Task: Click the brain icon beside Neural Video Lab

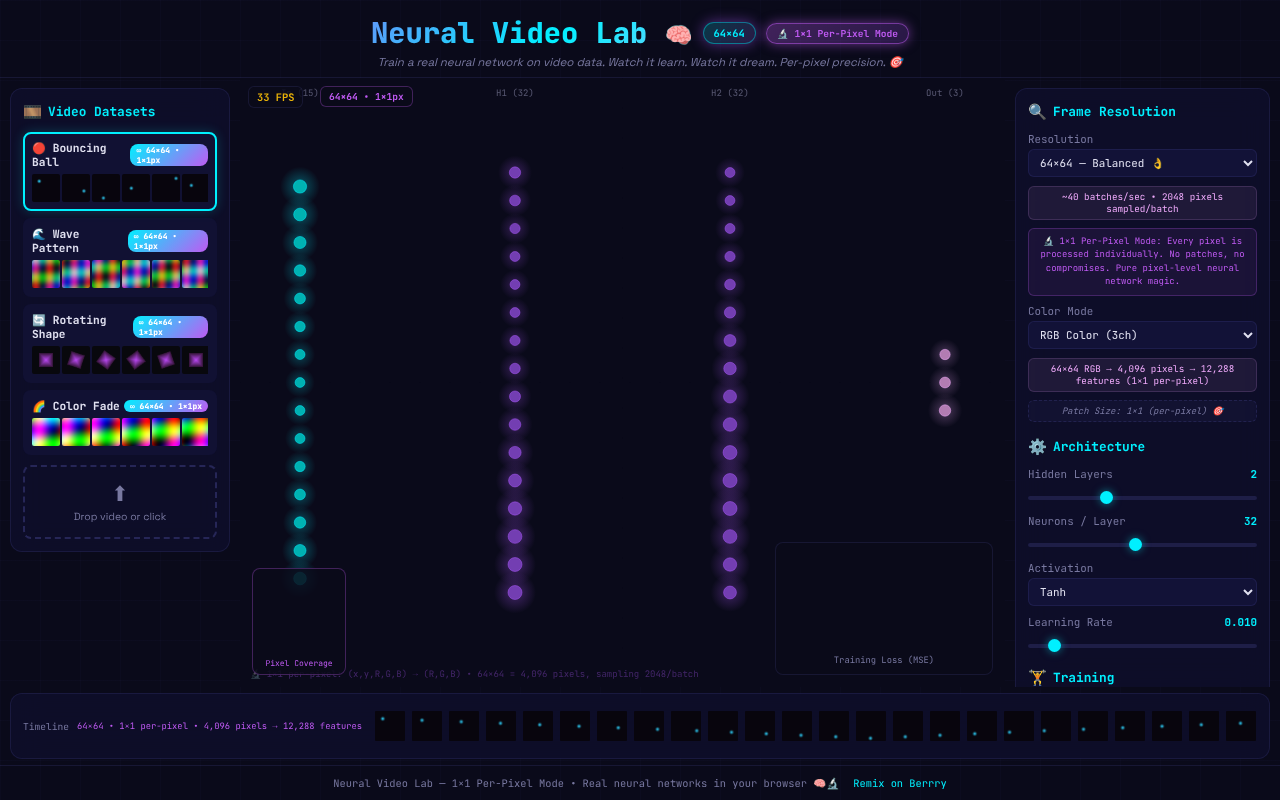Action: click(x=678, y=33)
